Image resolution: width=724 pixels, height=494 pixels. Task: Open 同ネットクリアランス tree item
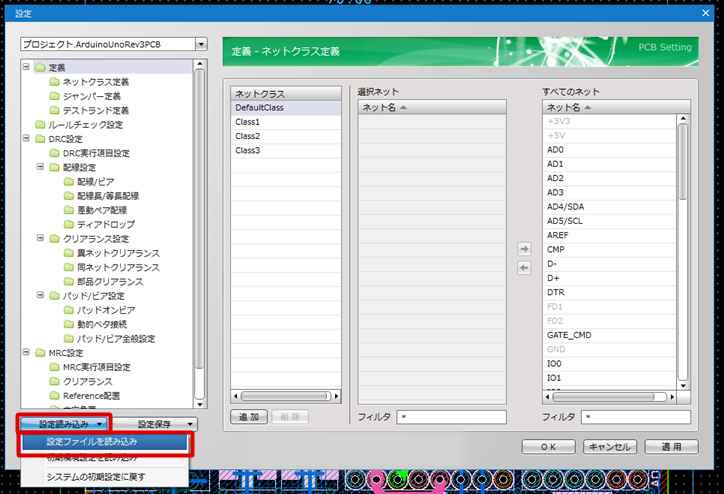118,267
